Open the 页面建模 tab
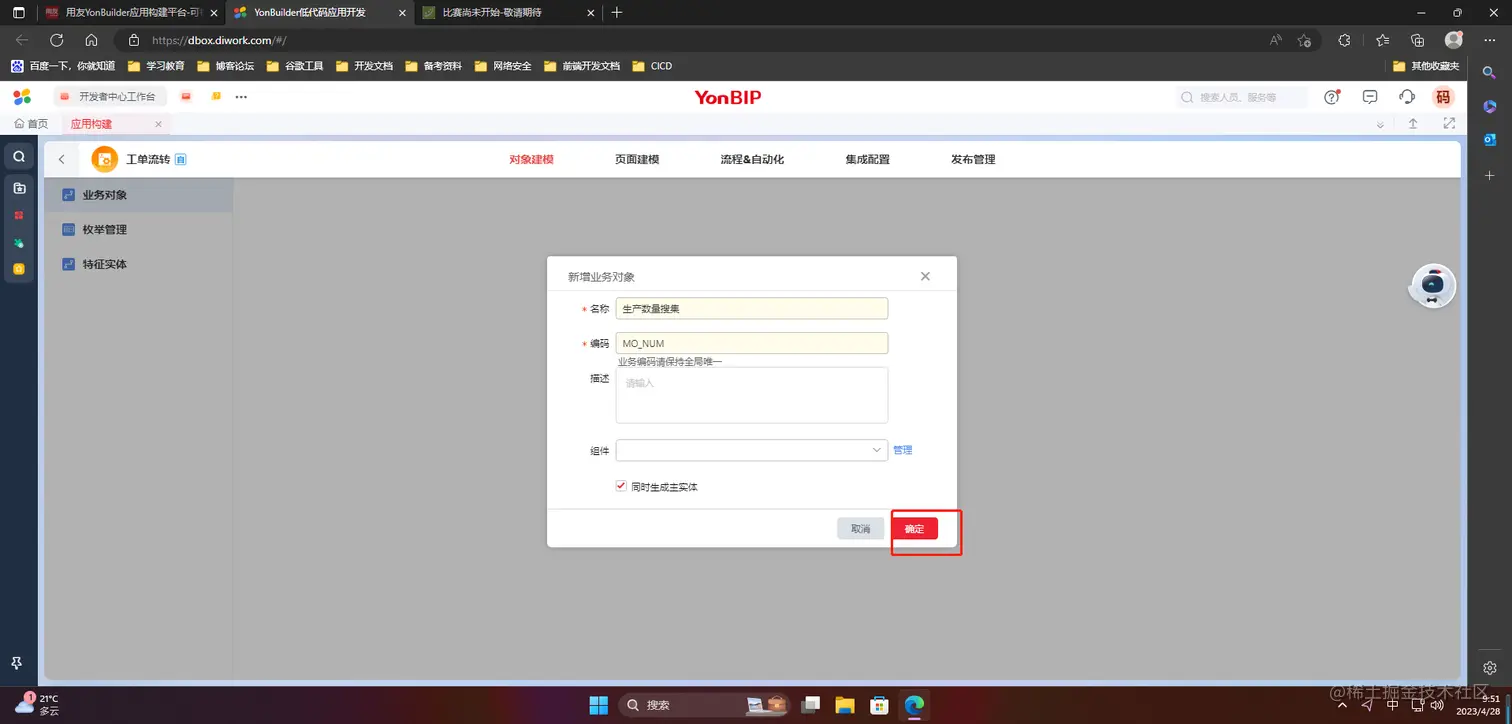 637,158
